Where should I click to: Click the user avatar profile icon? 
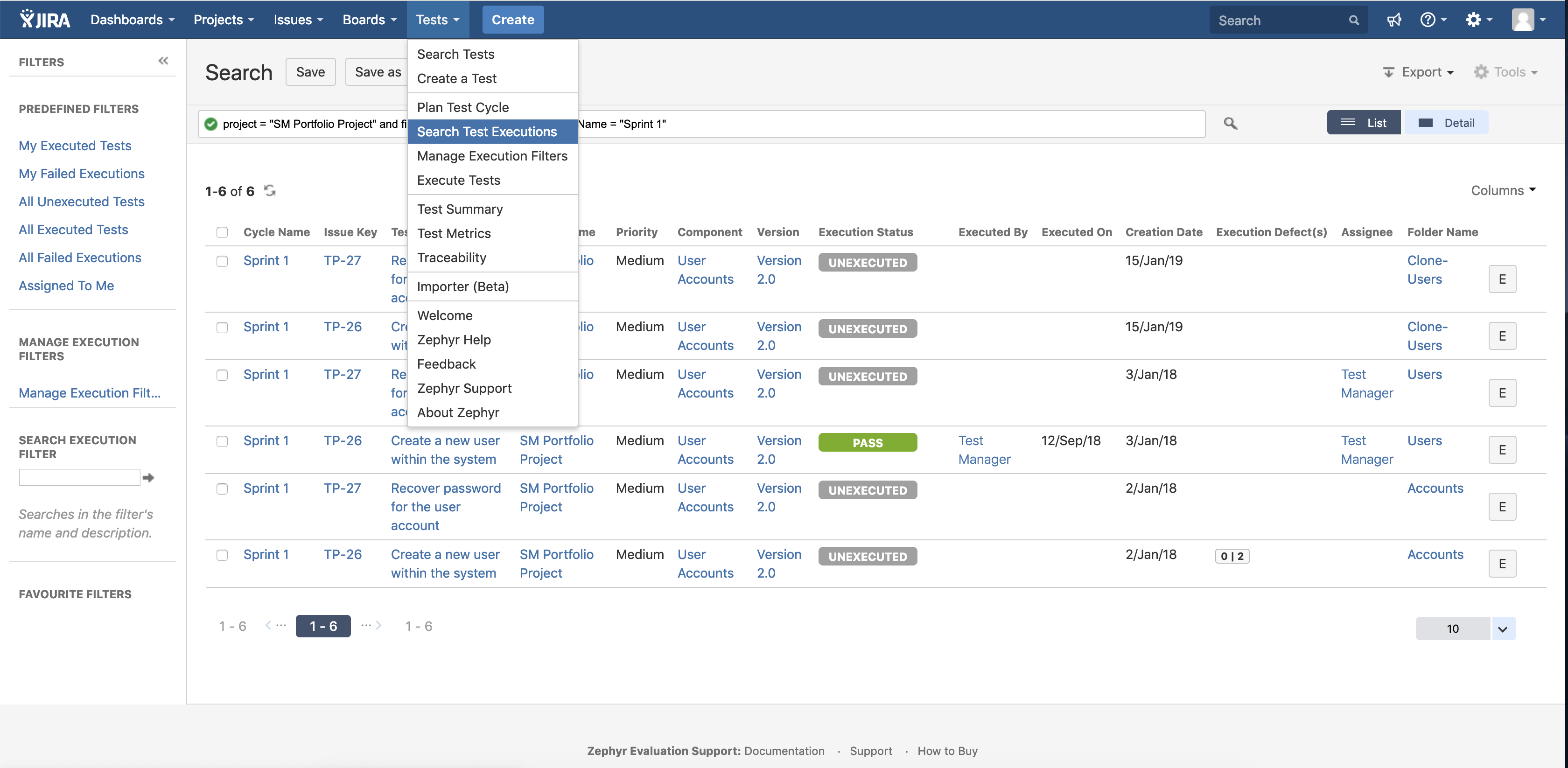[1522, 20]
